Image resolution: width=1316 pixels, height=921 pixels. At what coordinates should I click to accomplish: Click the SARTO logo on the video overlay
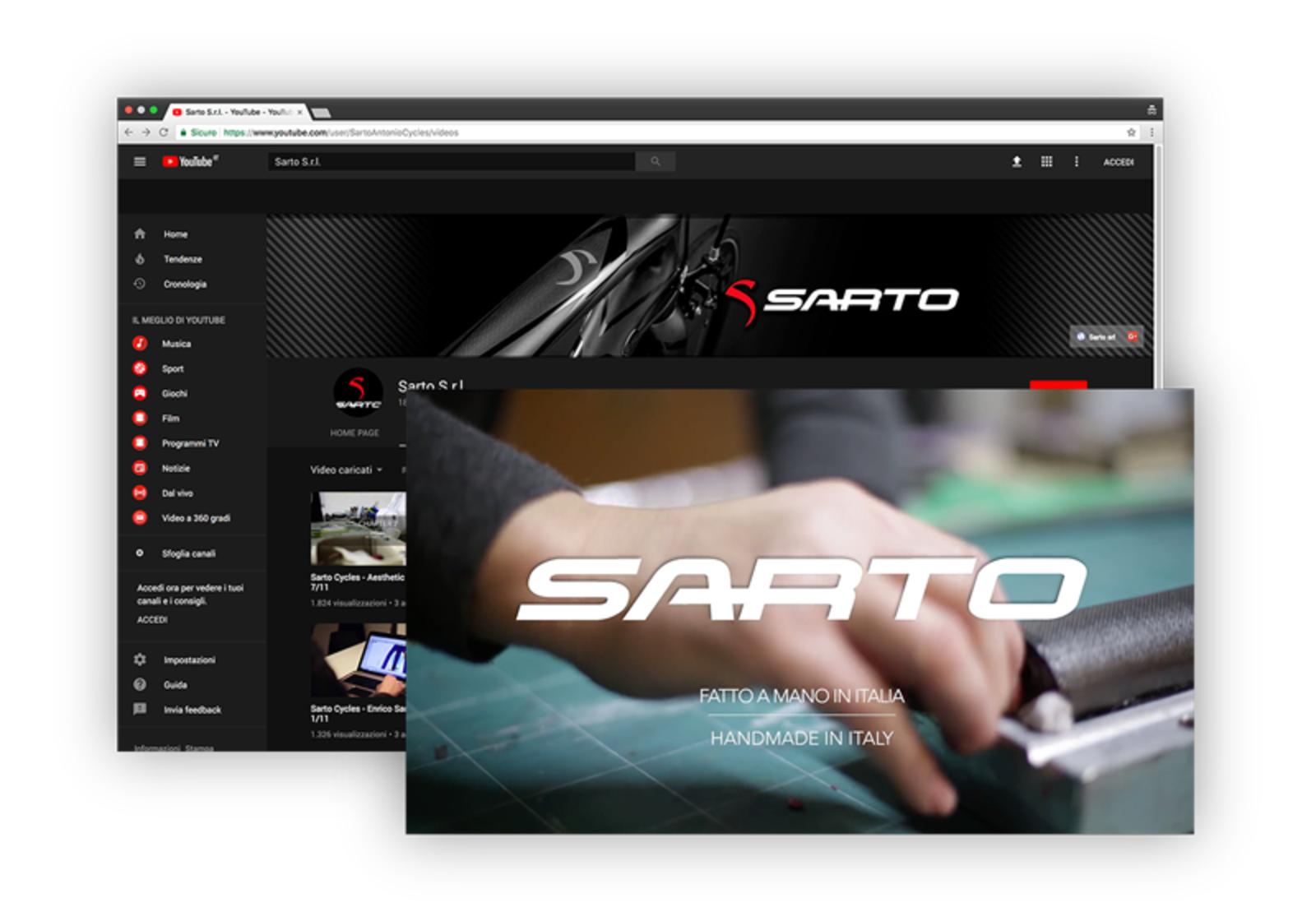(802, 588)
